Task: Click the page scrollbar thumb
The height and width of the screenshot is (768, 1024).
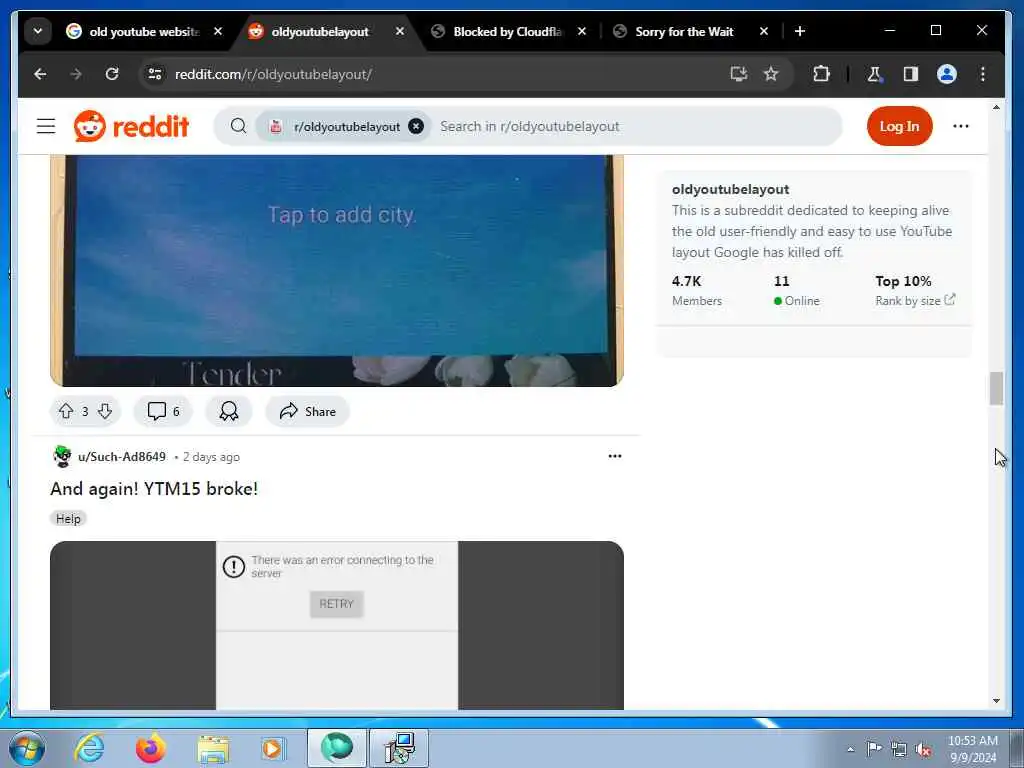Action: 996,389
